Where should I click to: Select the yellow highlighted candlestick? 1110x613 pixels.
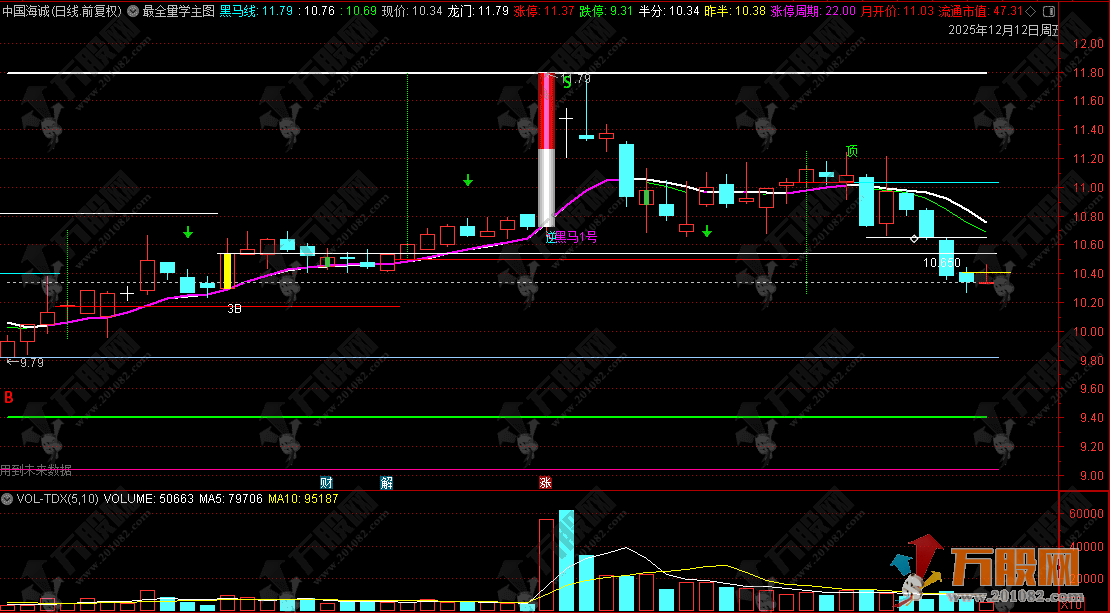pyautogui.click(x=227, y=271)
